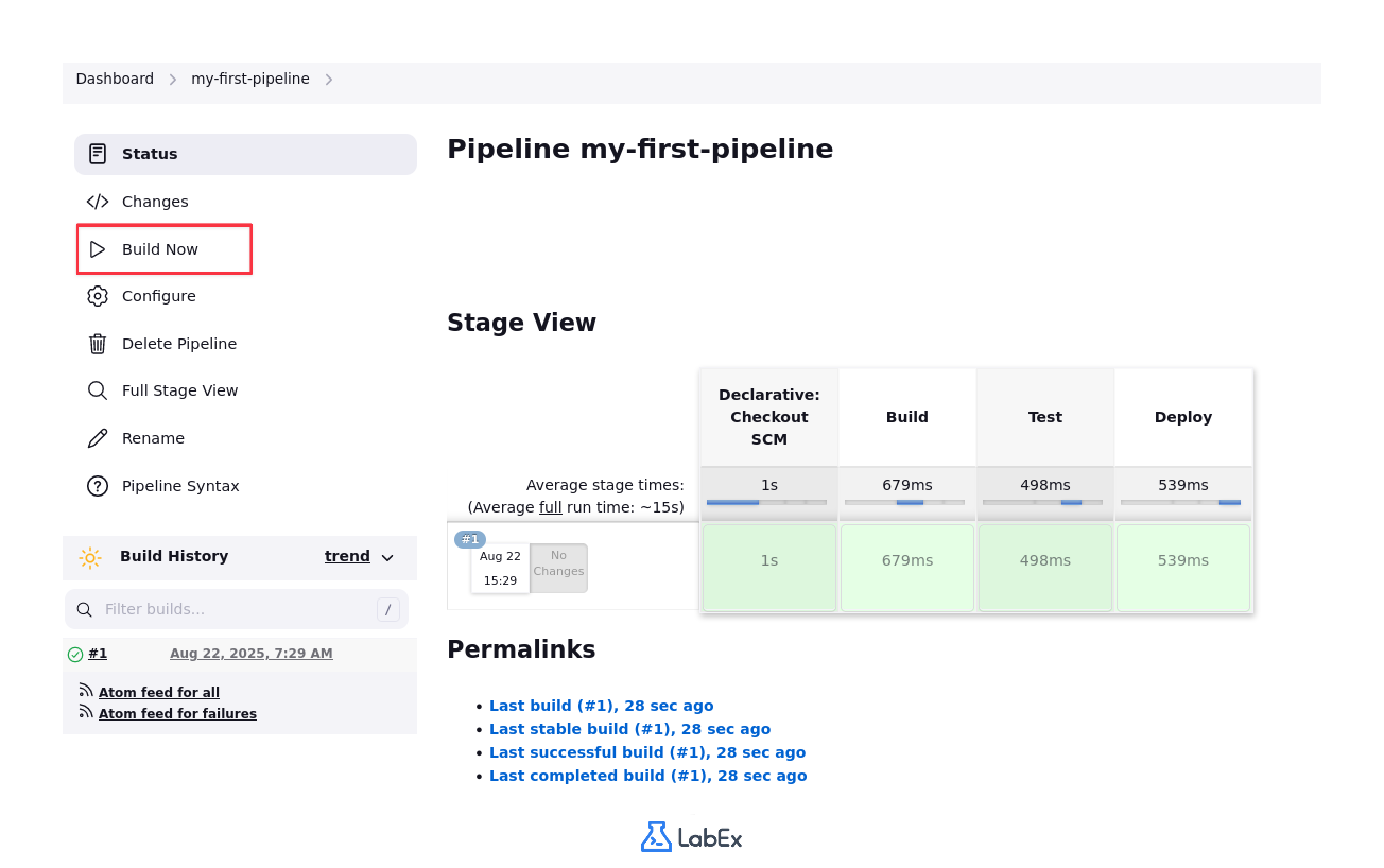Open Pipeline Syntax help via the question icon
Viewport: 1384px width, 868px height.
[97, 485]
